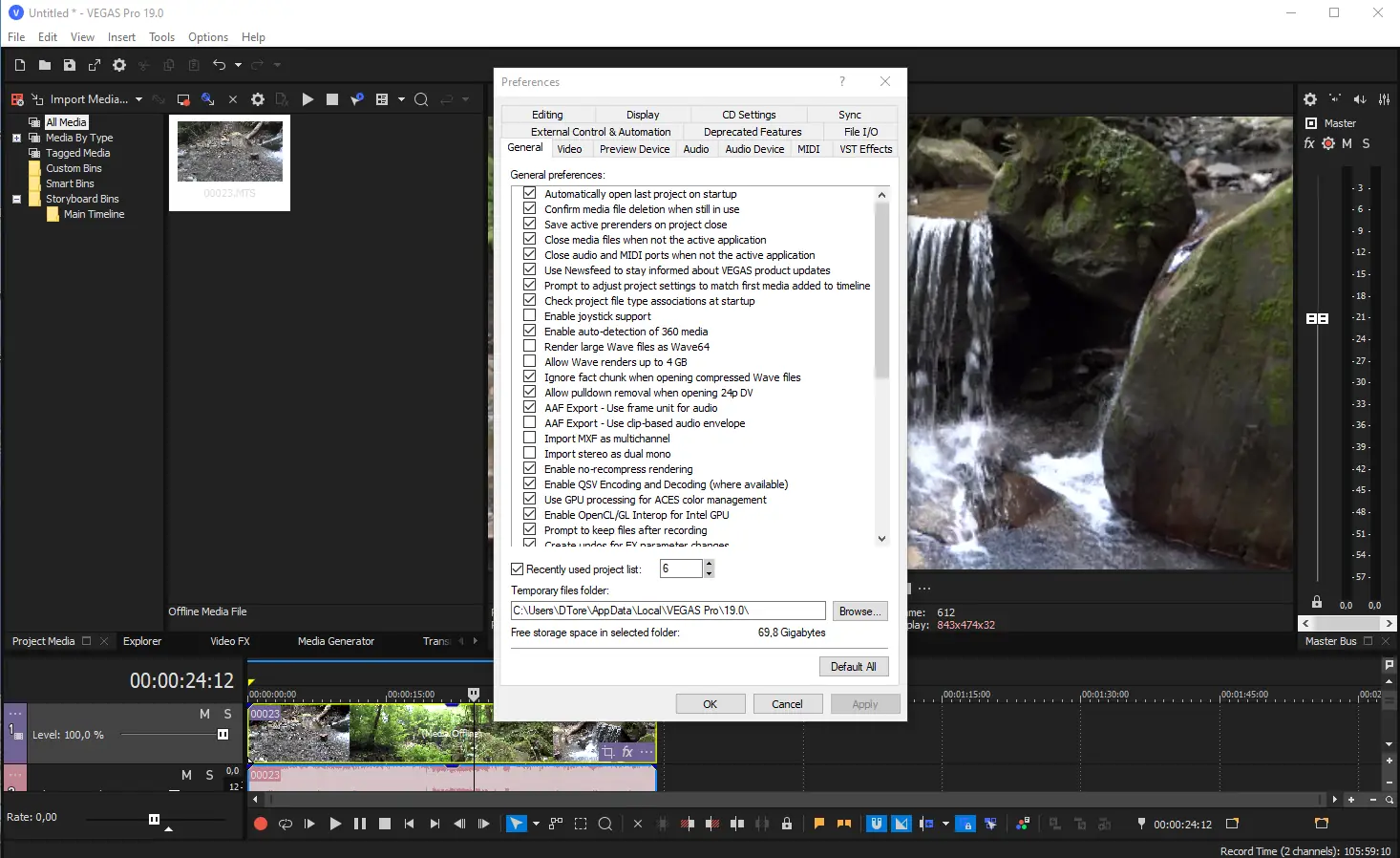Image resolution: width=1400 pixels, height=858 pixels.
Task: Collapse the Storyboard Bins tree node
Action: (16, 199)
